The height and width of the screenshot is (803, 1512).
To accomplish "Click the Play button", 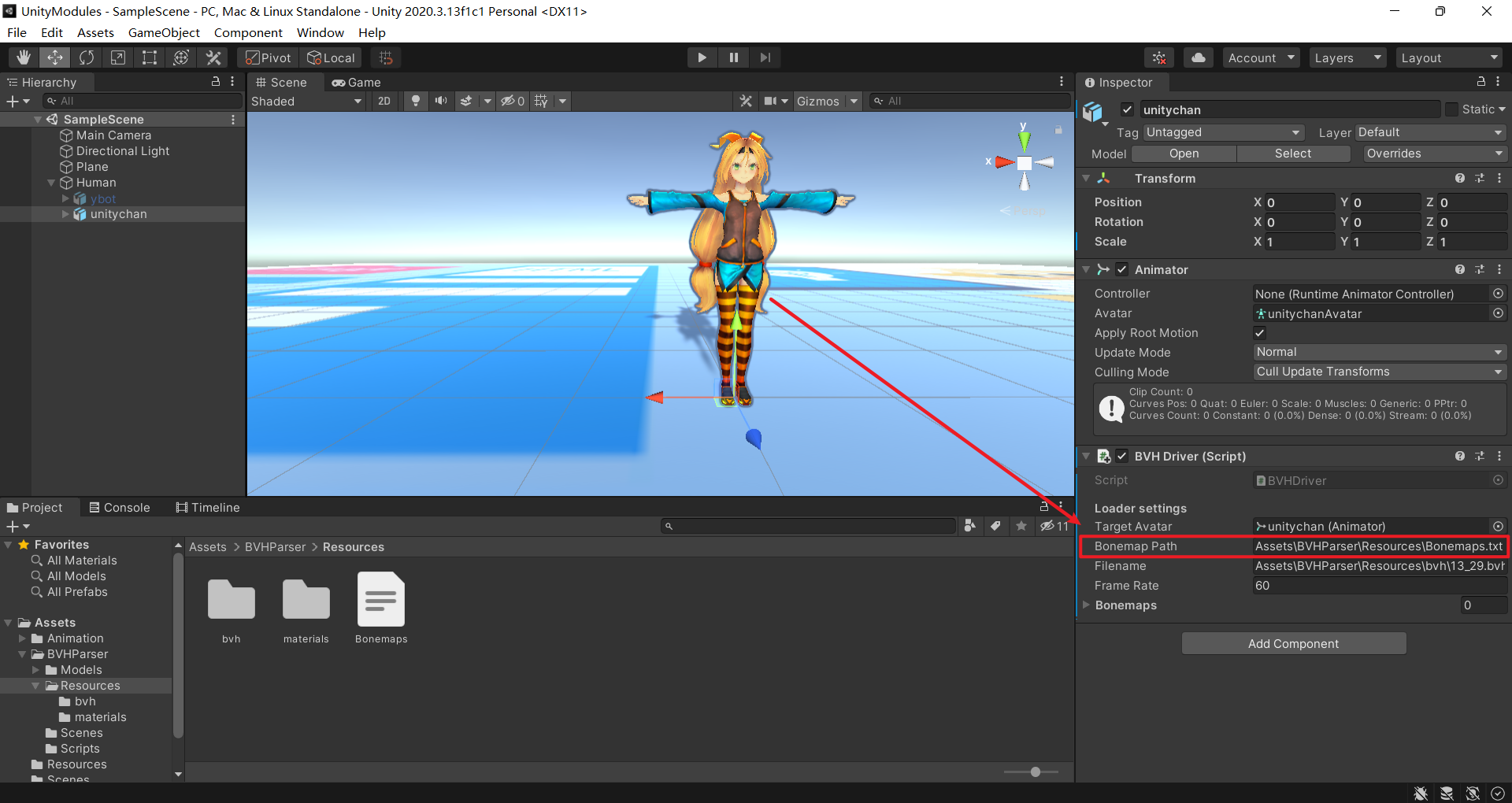I will (x=702, y=57).
